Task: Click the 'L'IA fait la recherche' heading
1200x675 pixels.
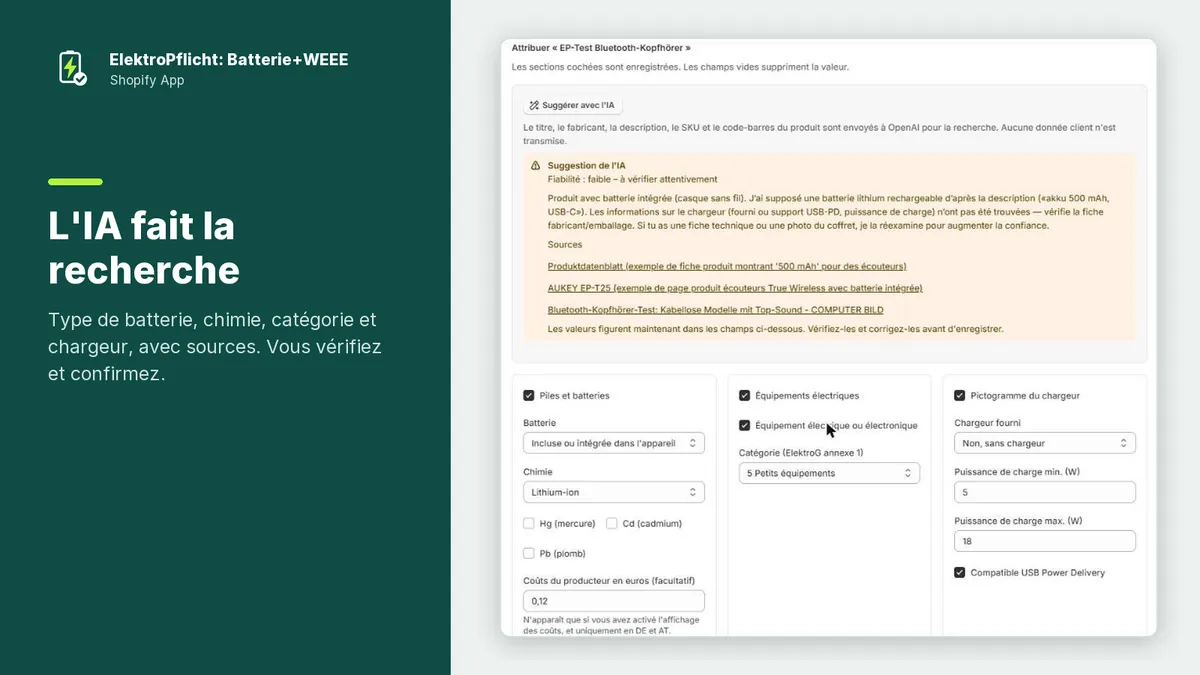Action: 144,248
